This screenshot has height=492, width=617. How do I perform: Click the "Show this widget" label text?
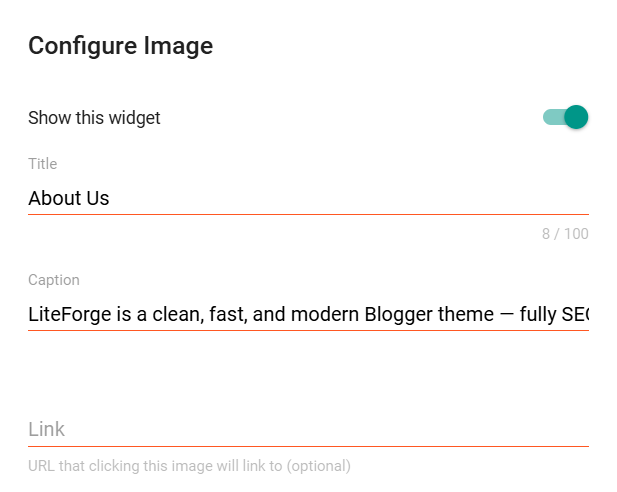pos(94,118)
